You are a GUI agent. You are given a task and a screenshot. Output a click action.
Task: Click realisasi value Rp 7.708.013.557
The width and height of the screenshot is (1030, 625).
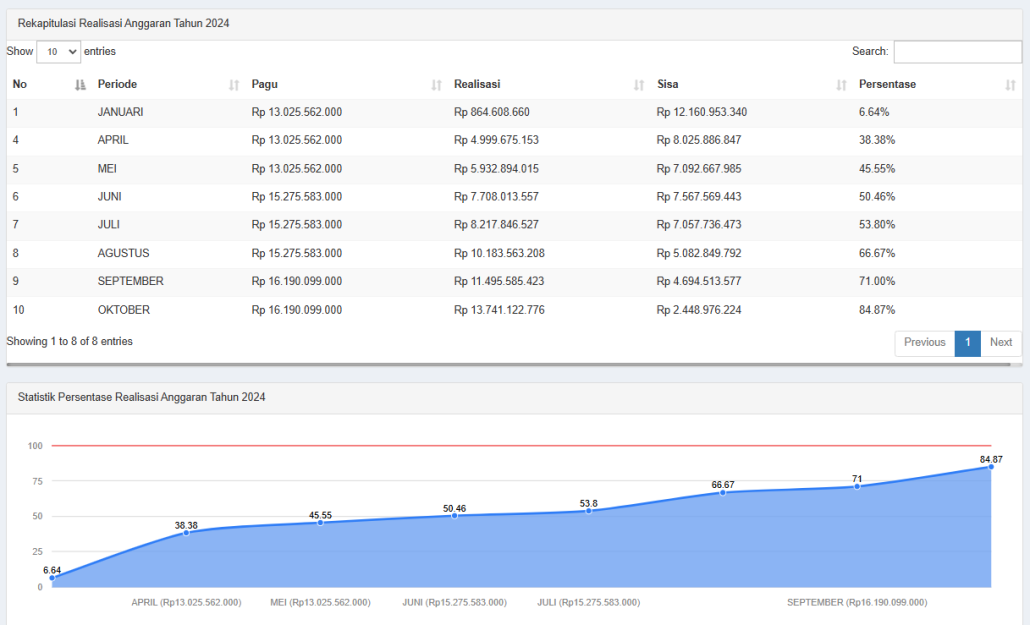point(496,197)
